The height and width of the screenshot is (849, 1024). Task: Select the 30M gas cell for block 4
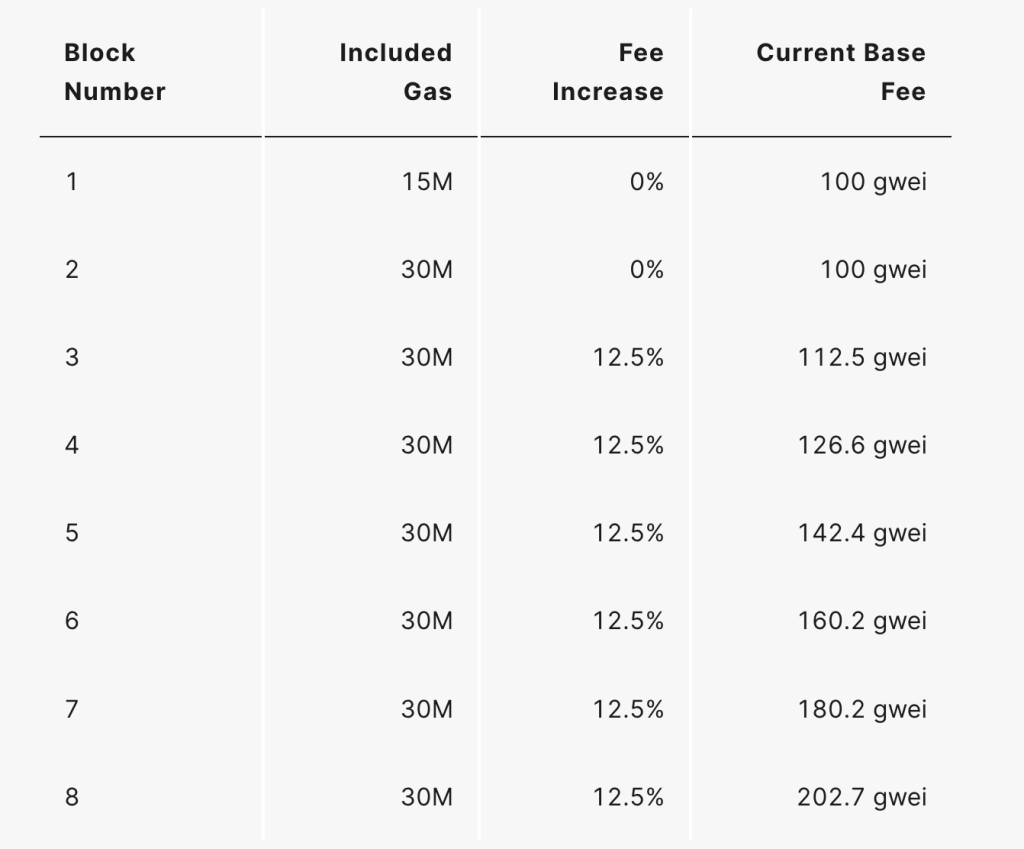click(x=427, y=445)
